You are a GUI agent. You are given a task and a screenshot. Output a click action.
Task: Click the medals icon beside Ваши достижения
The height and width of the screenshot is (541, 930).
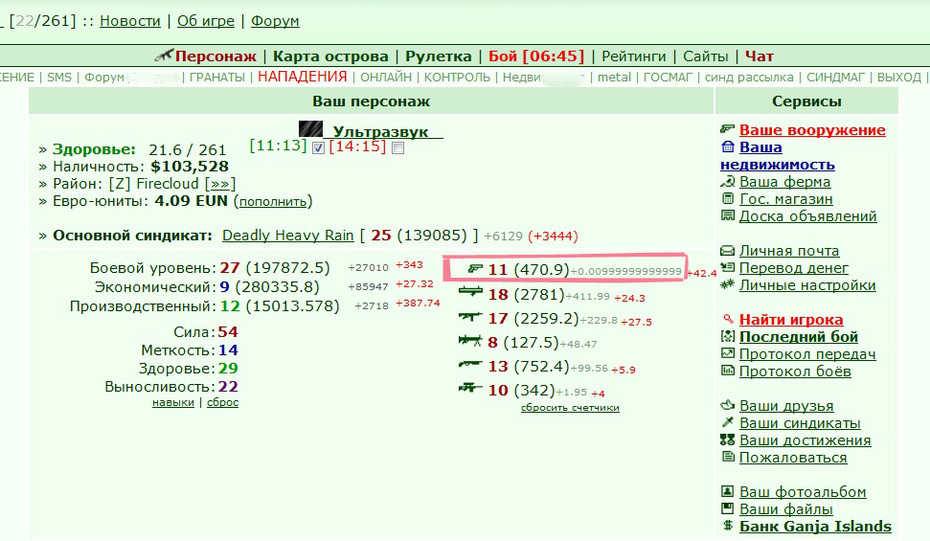pos(728,440)
